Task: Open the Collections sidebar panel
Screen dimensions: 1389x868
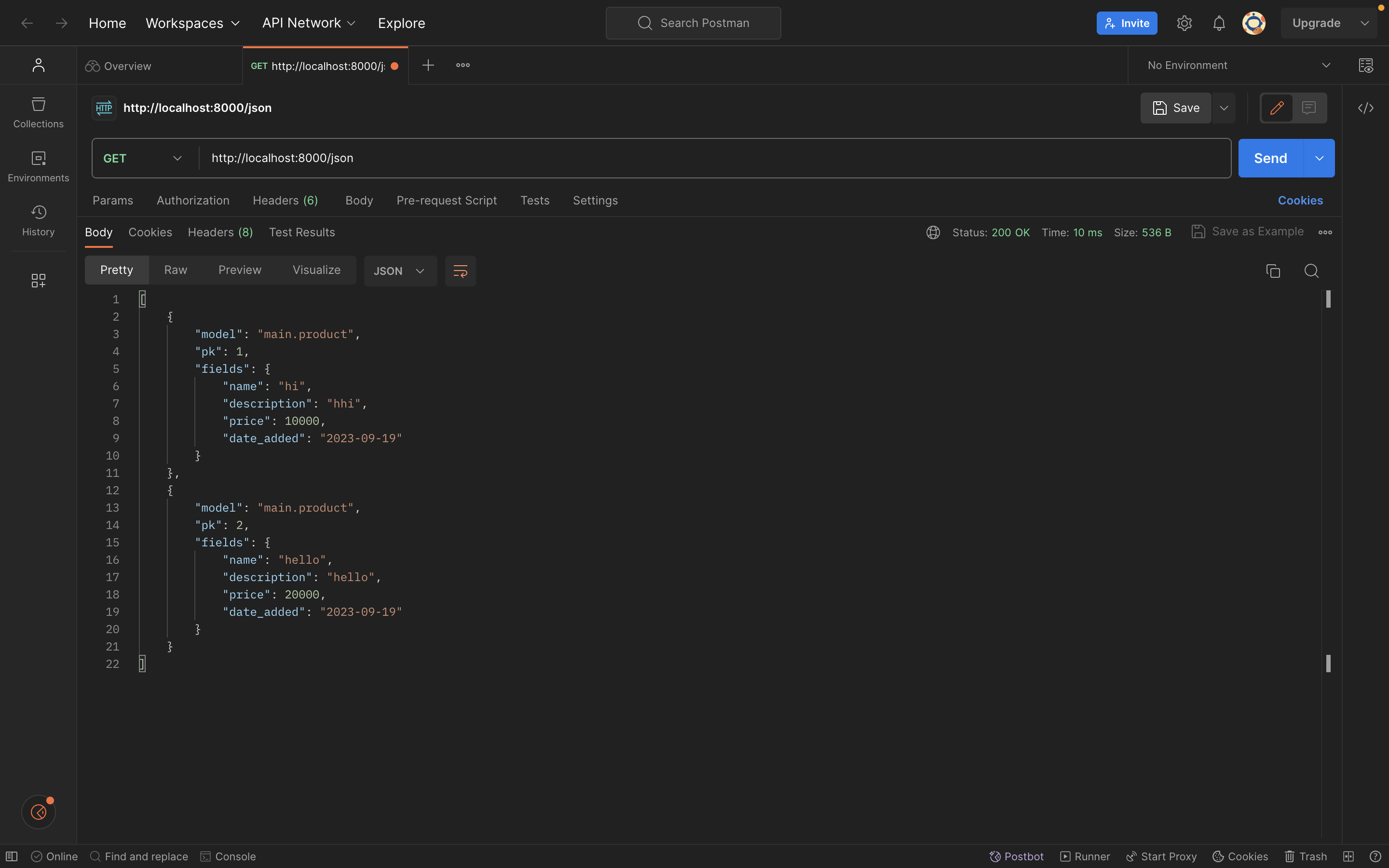Action: [38, 112]
